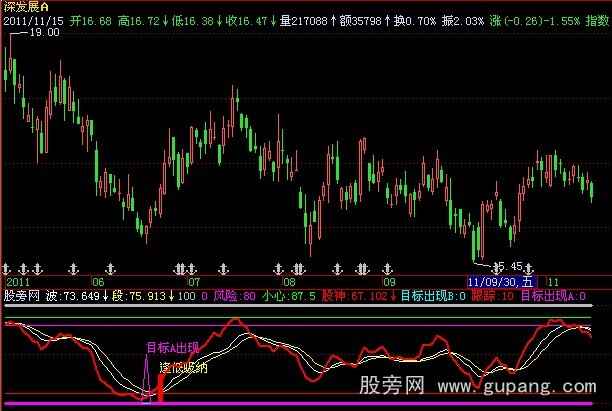Click the event marker icon right of 15.45
Image resolution: width=612 pixels, height=411 pixels.
(x=528, y=269)
